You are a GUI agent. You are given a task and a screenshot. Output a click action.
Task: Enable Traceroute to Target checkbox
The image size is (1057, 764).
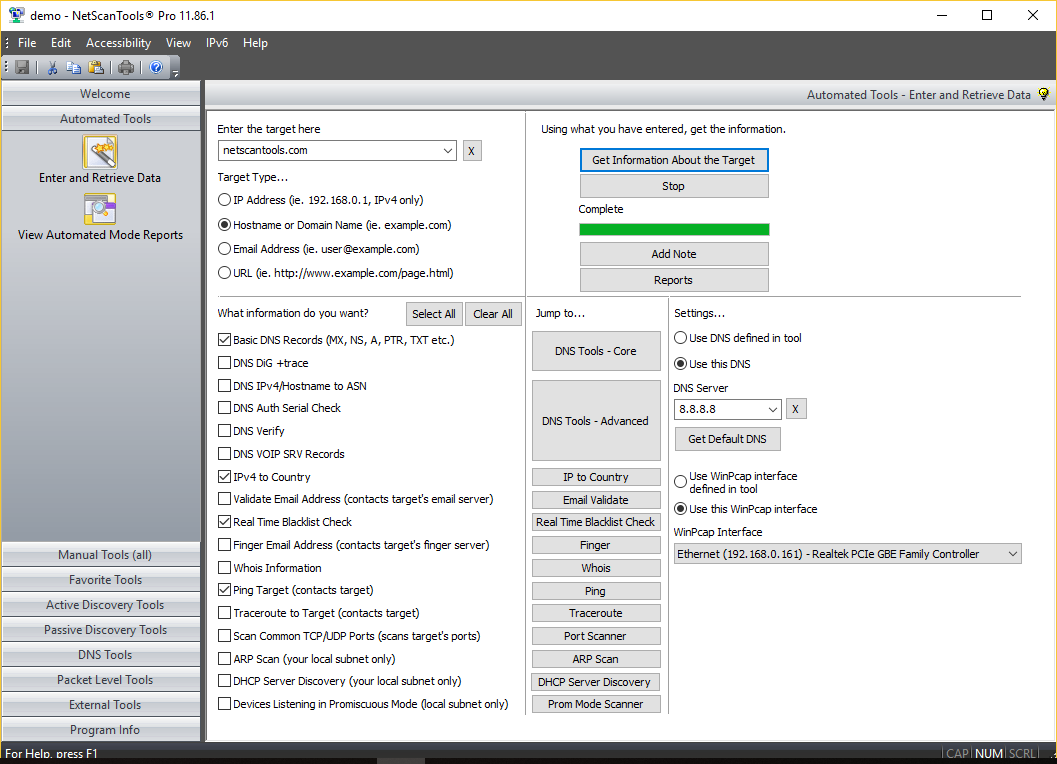pyautogui.click(x=224, y=614)
